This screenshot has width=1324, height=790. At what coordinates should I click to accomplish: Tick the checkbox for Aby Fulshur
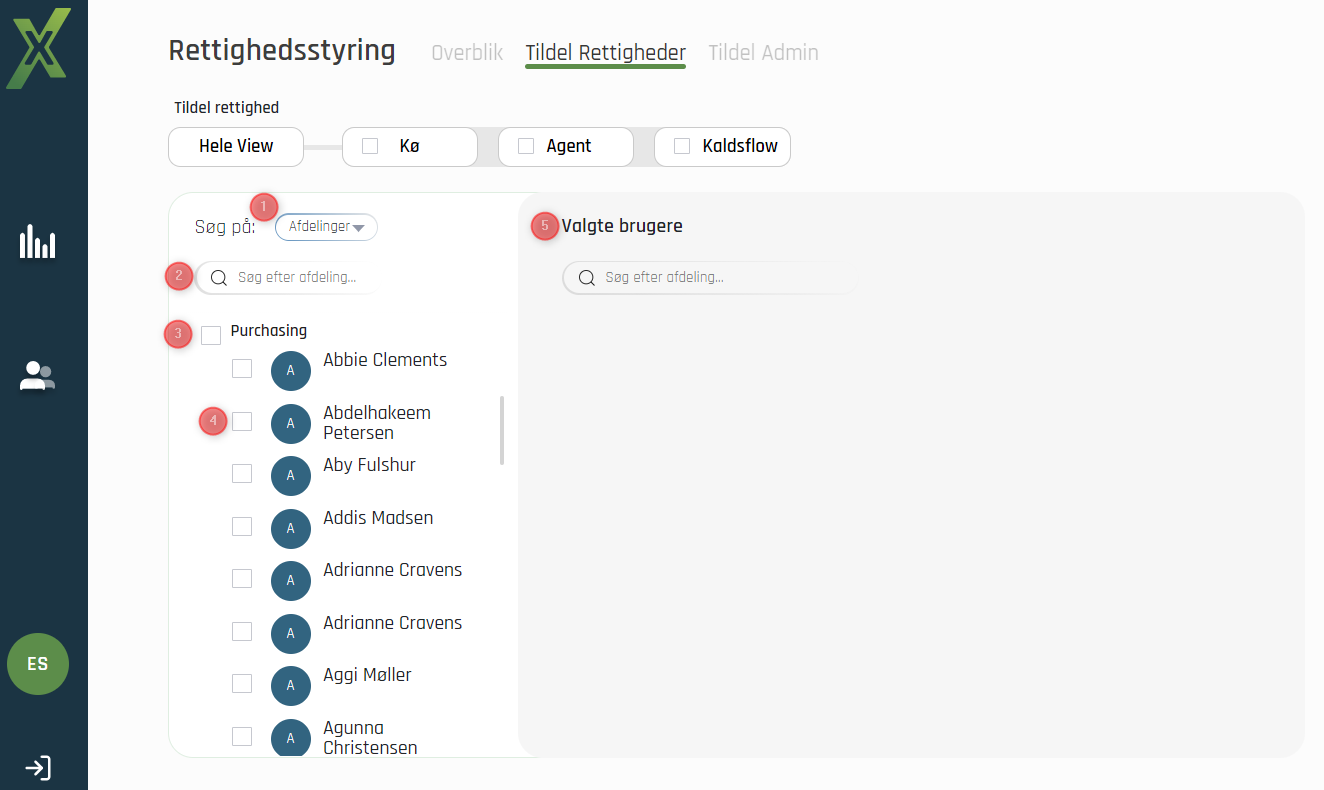click(x=242, y=474)
